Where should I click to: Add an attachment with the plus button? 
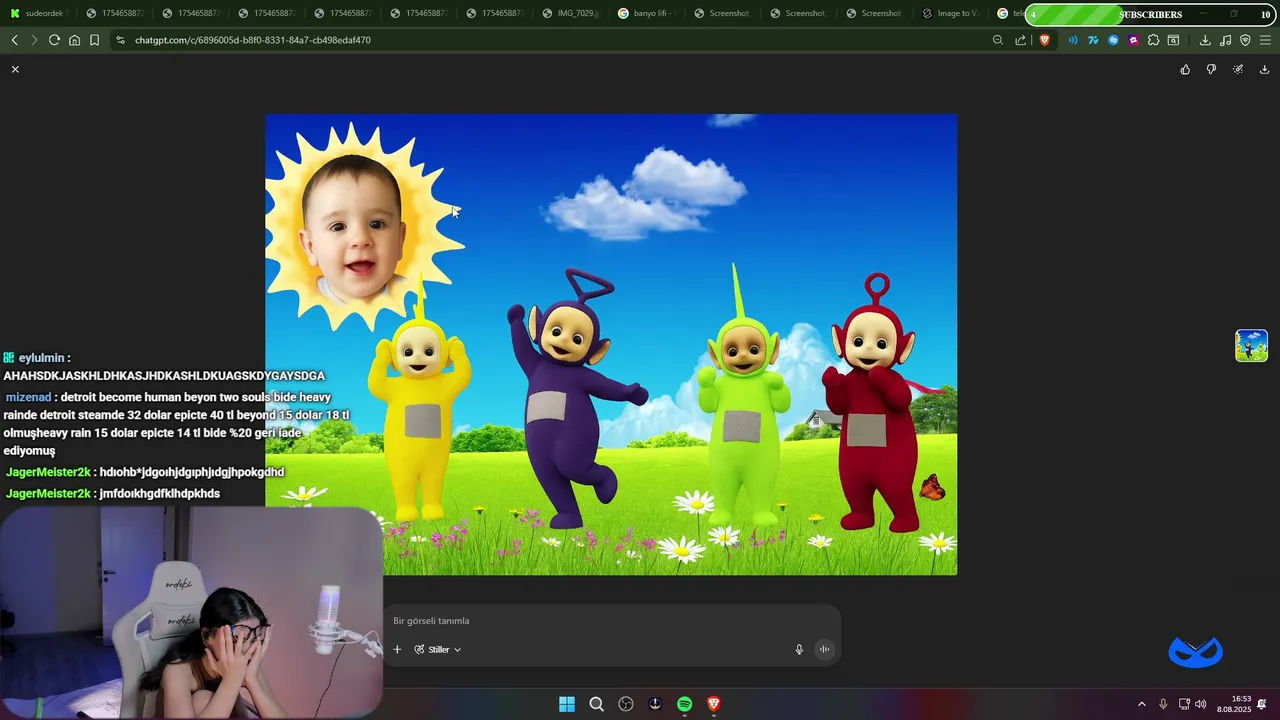coord(397,649)
